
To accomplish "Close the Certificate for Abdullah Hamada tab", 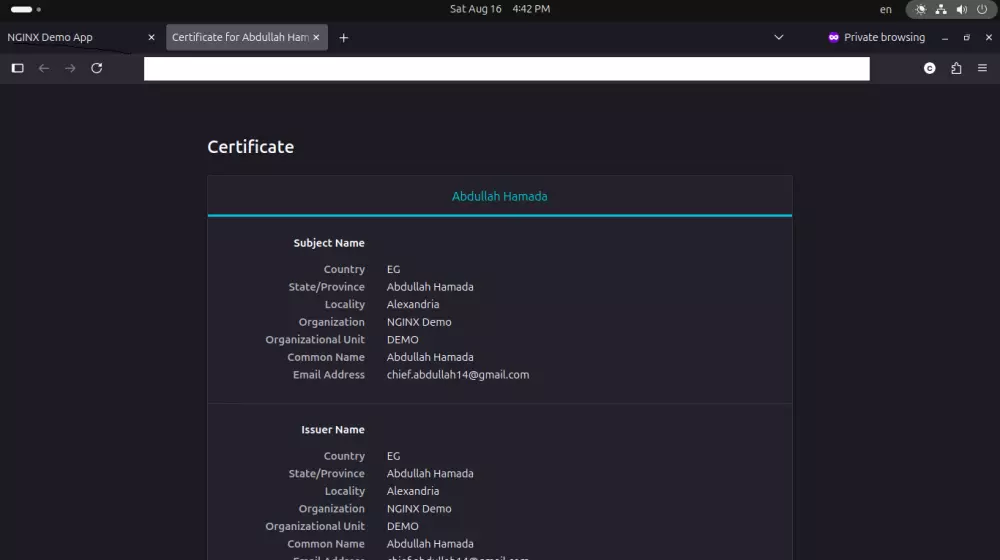I will pyautogui.click(x=317, y=38).
